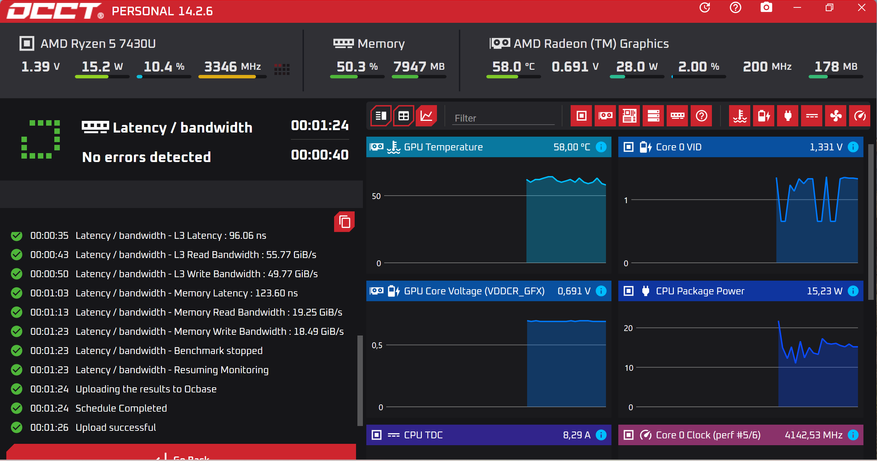Image resolution: width=877 pixels, height=461 pixels.
Task: Select the Core 0 Clock graph header
Action: [741, 435]
